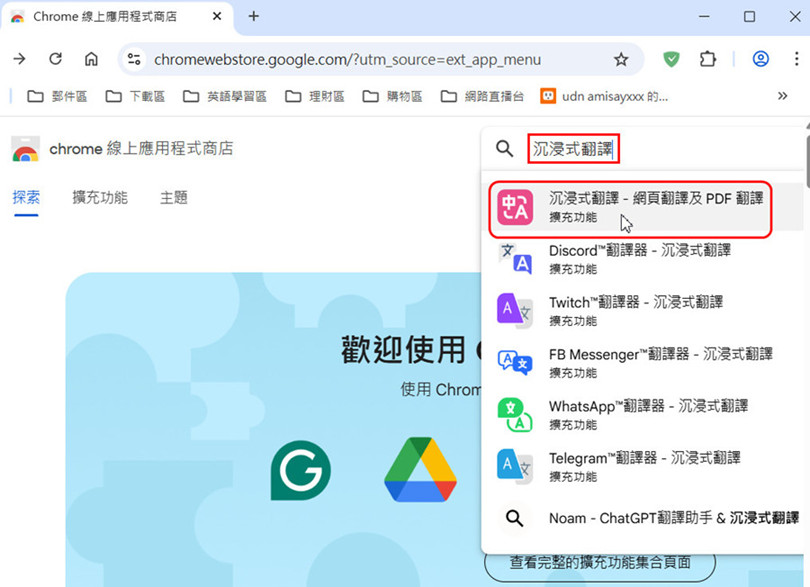The image size is (810, 587).
Task: Search for Noam - ChatGPT翻譯助手 suggestion
Action: (643, 518)
